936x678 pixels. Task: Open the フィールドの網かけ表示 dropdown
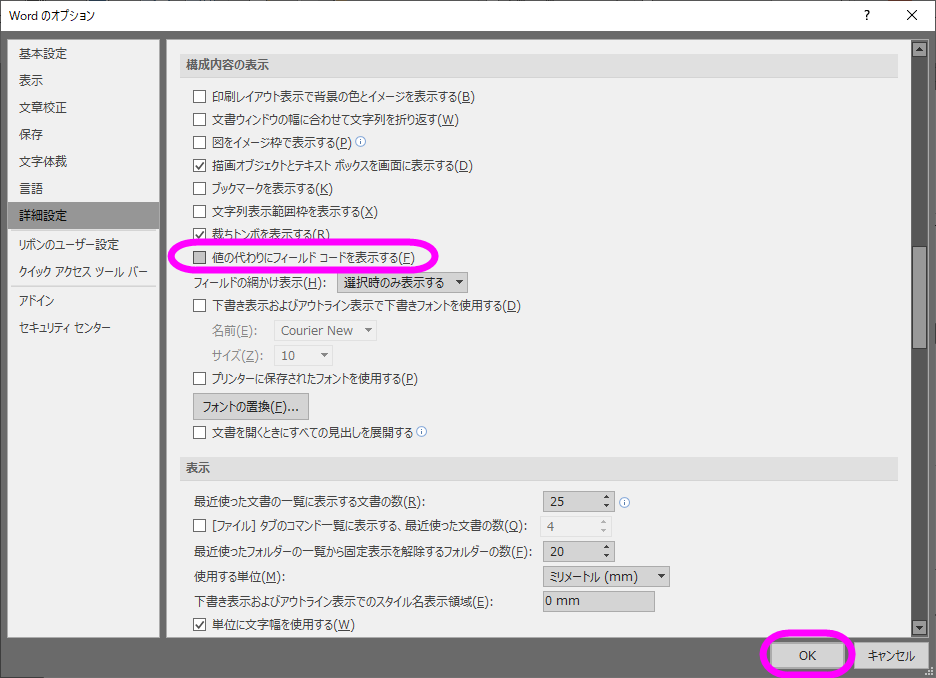tap(402, 282)
